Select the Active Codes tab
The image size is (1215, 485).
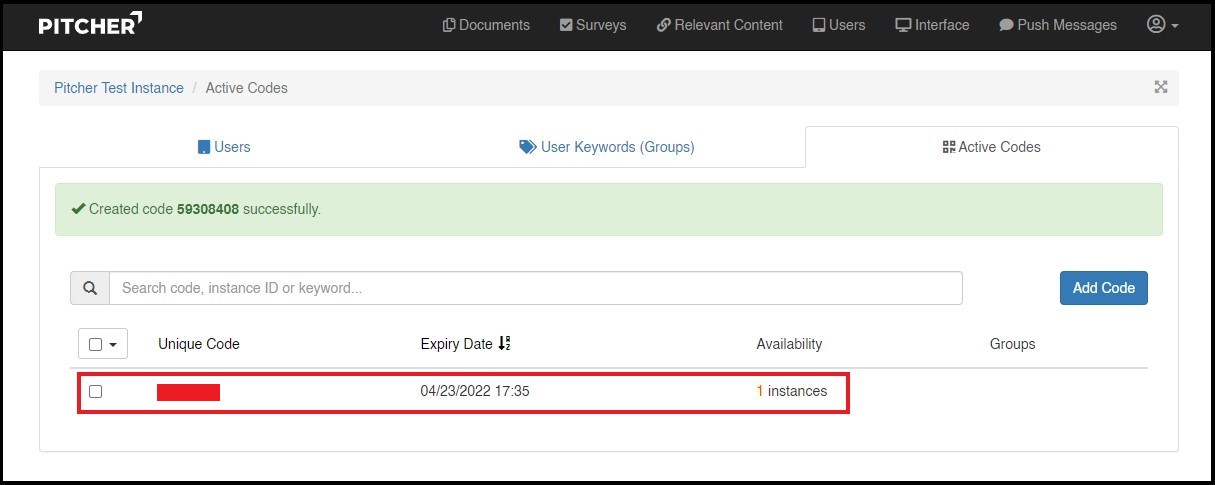coord(991,147)
